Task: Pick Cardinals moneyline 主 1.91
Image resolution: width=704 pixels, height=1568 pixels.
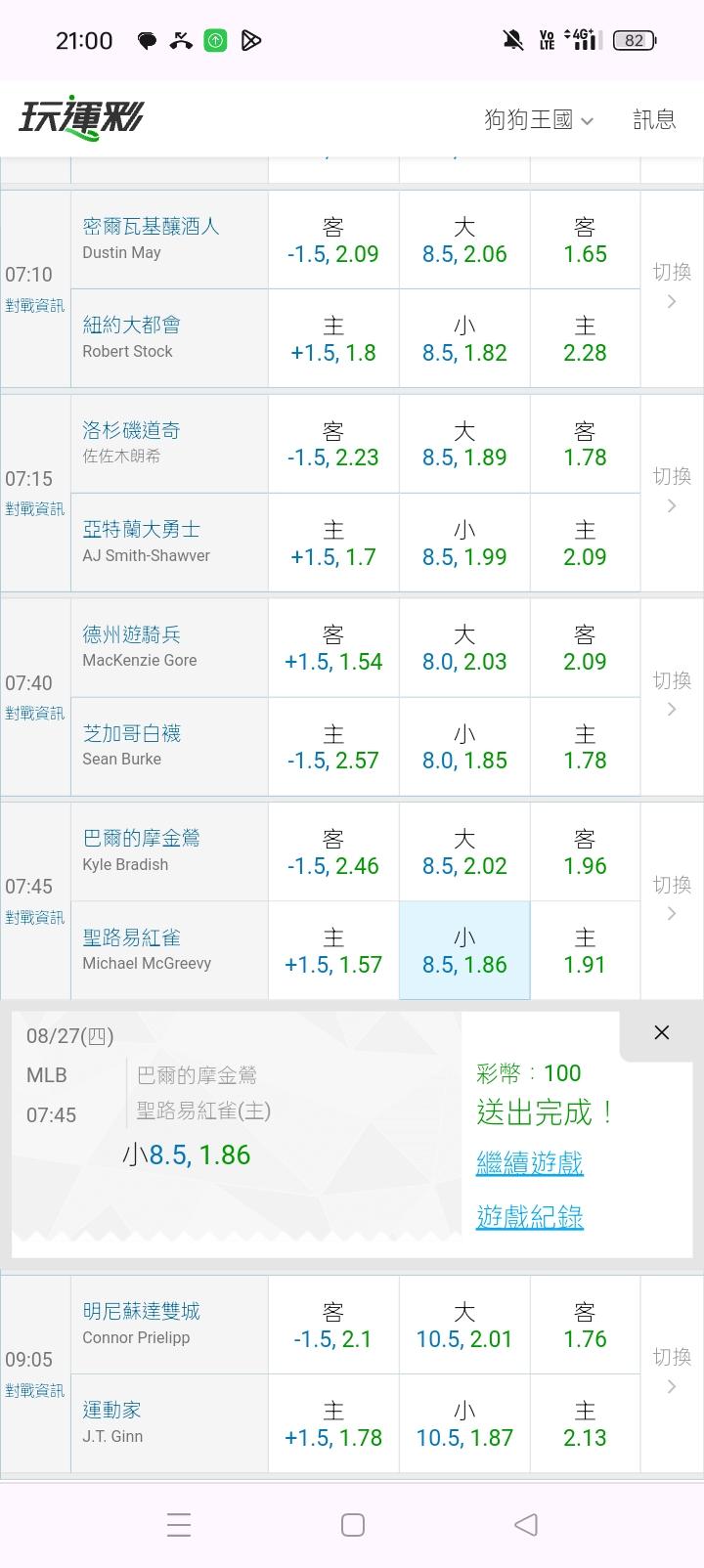Action: tap(586, 950)
